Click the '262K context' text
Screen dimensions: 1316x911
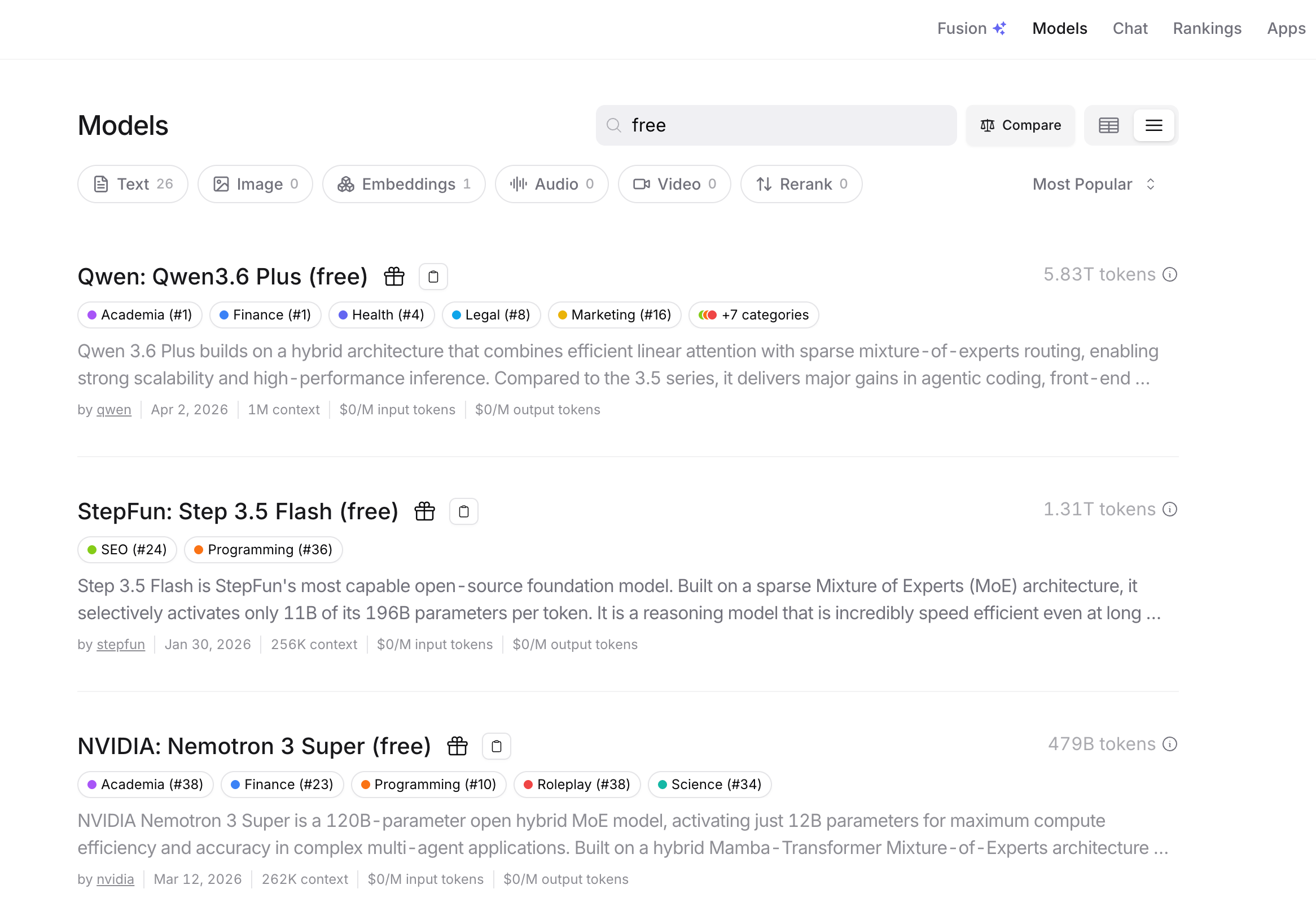(x=305, y=879)
